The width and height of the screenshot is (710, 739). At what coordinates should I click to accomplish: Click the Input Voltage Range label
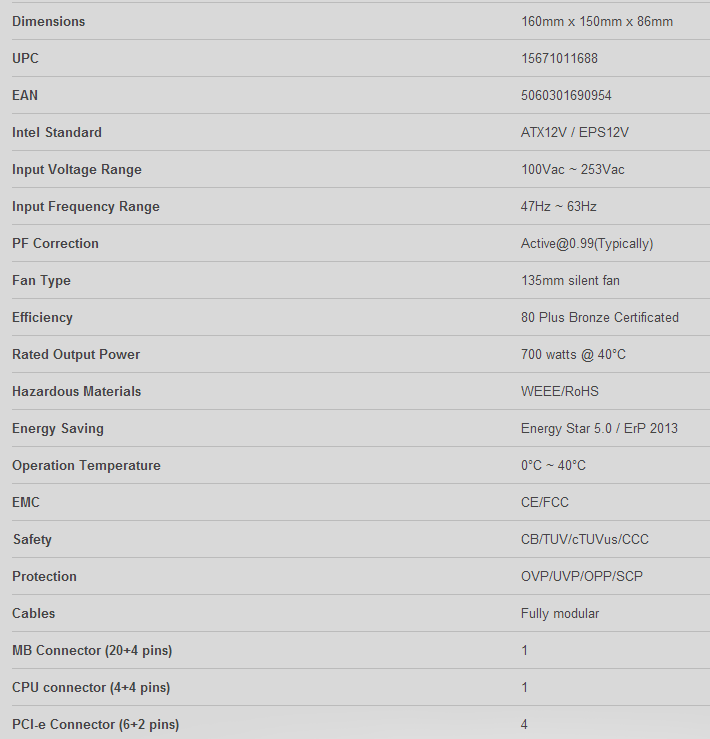coord(77,169)
